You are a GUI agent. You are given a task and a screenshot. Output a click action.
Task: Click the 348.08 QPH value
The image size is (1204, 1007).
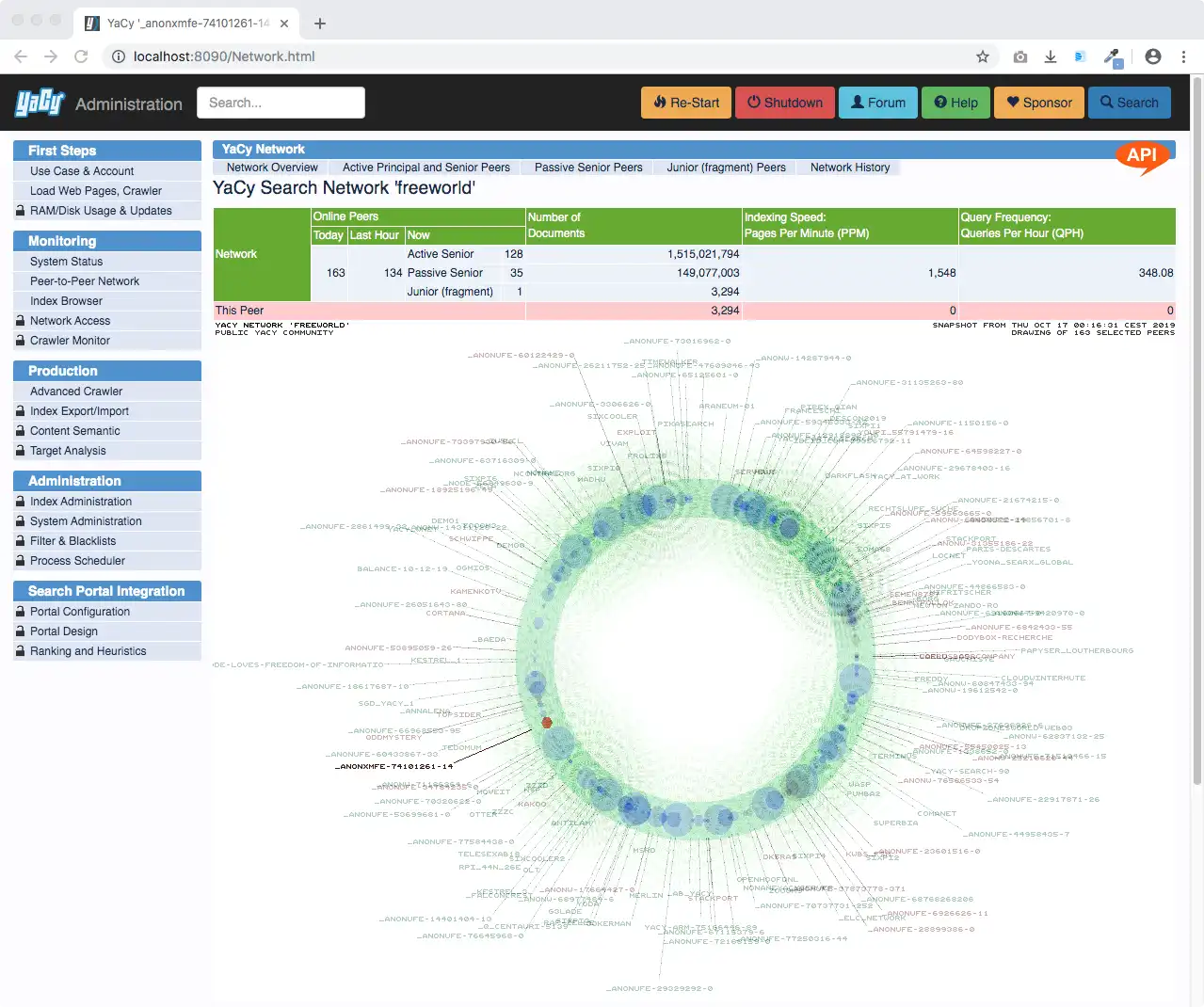coord(1156,273)
